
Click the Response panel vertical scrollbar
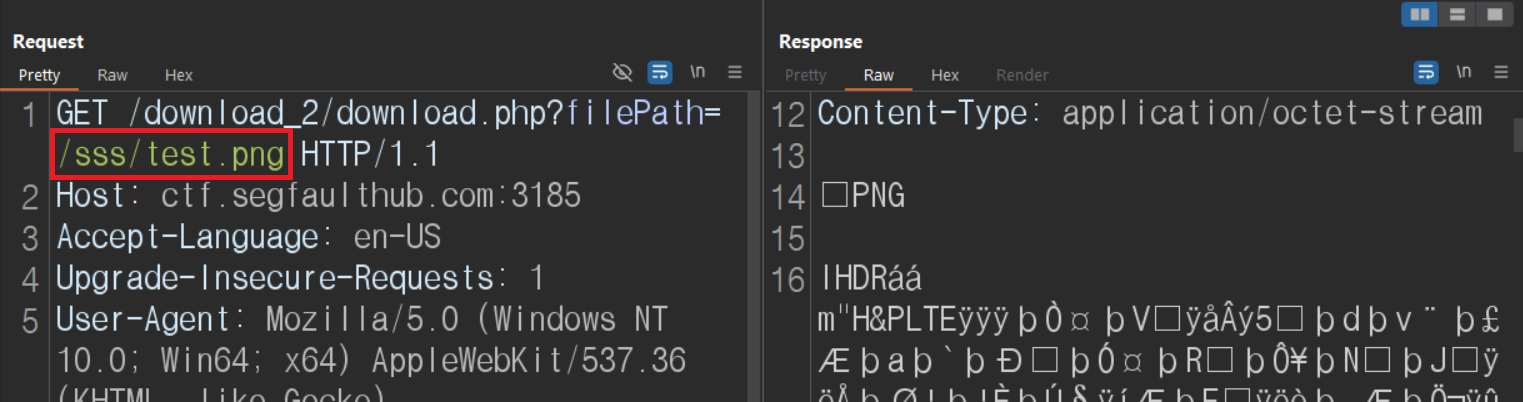click(1517, 135)
